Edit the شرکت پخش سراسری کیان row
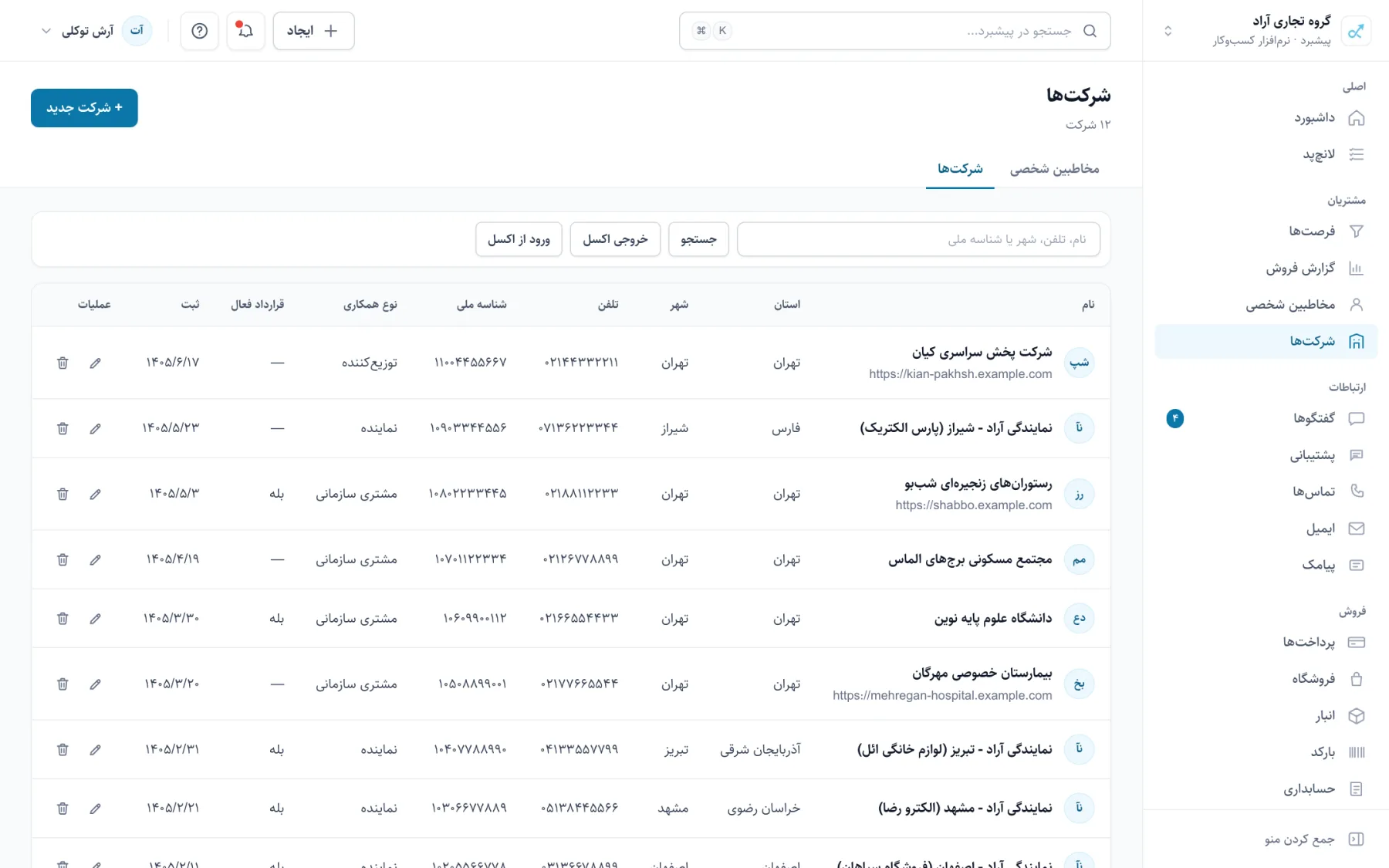 pyautogui.click(x=95, y=363)
